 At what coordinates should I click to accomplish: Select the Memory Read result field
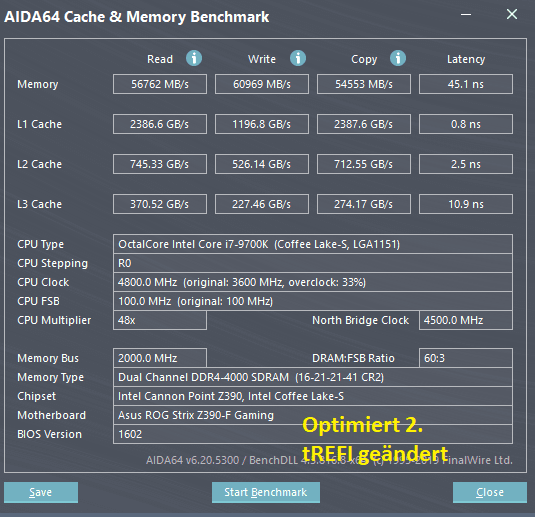click(x=160, y=84)
